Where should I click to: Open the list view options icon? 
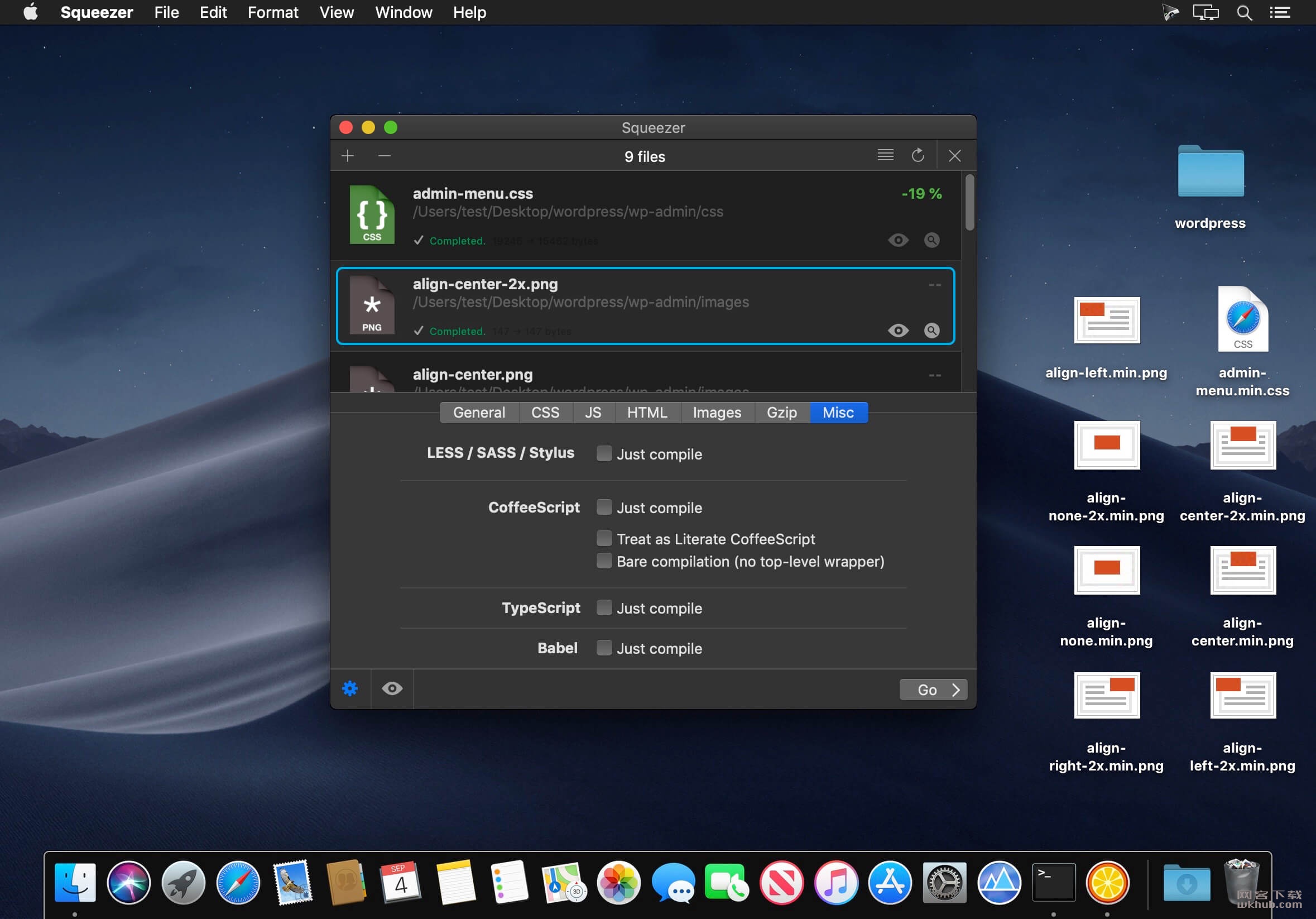click(x=885, y=155)
